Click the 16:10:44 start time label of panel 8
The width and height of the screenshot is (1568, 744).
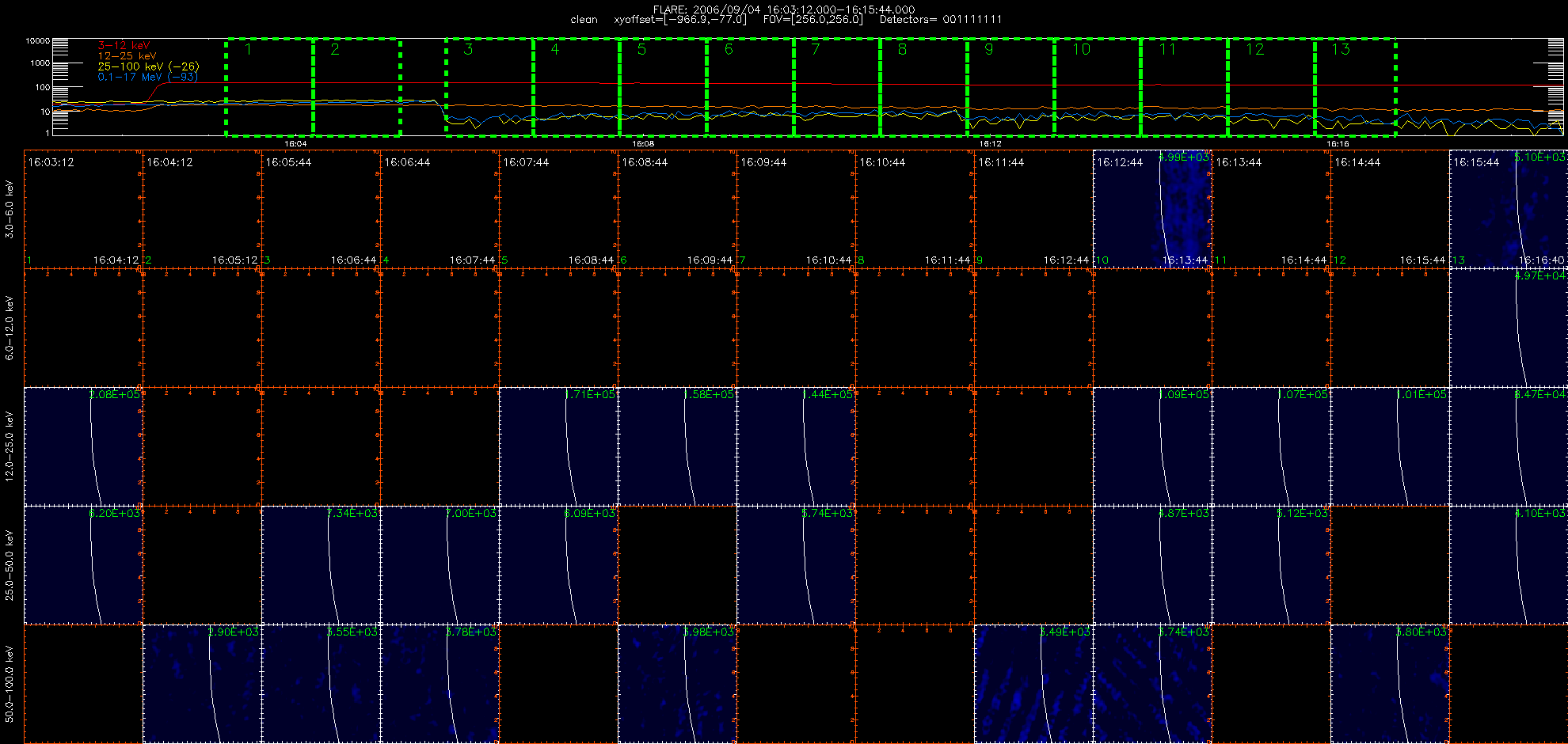coord(882,162)
